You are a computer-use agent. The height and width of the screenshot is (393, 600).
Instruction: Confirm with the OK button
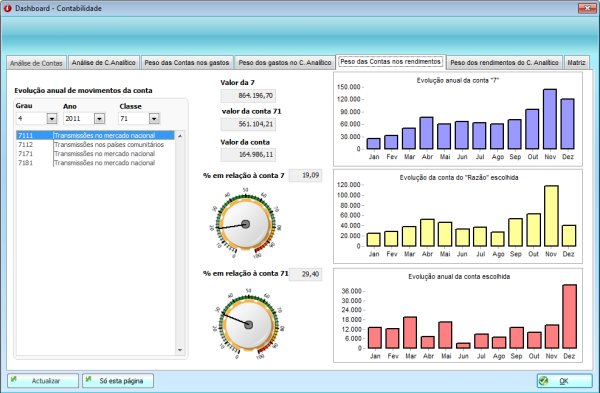(564, 381)
